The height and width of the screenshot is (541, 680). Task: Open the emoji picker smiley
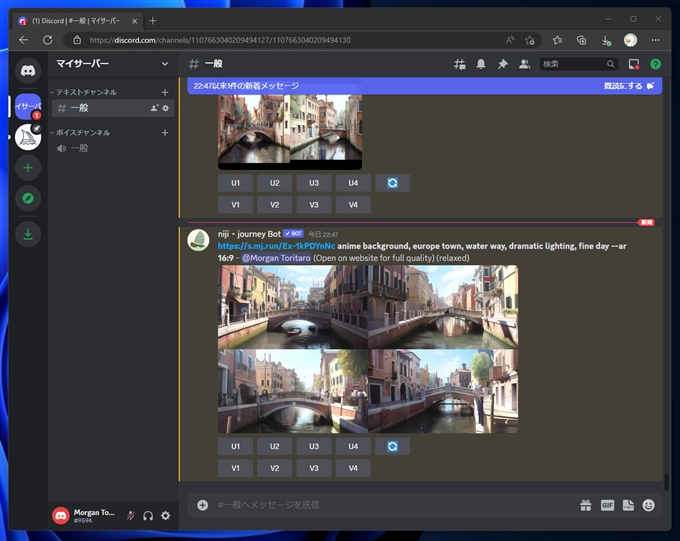[648, 505]
